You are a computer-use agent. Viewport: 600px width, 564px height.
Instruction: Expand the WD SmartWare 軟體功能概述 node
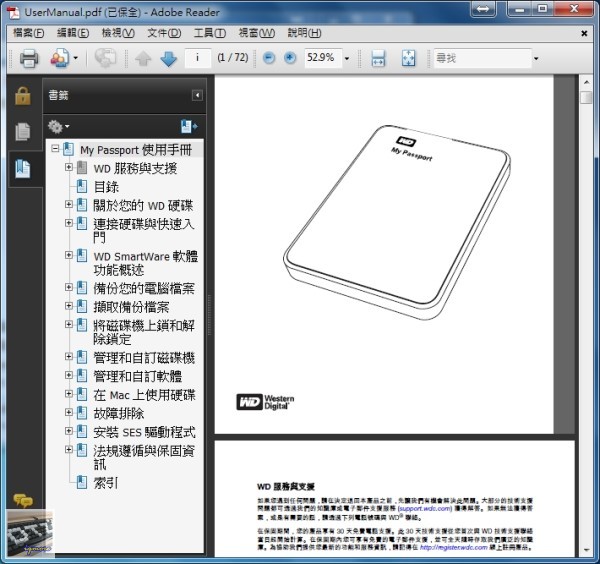pos(68,255)
